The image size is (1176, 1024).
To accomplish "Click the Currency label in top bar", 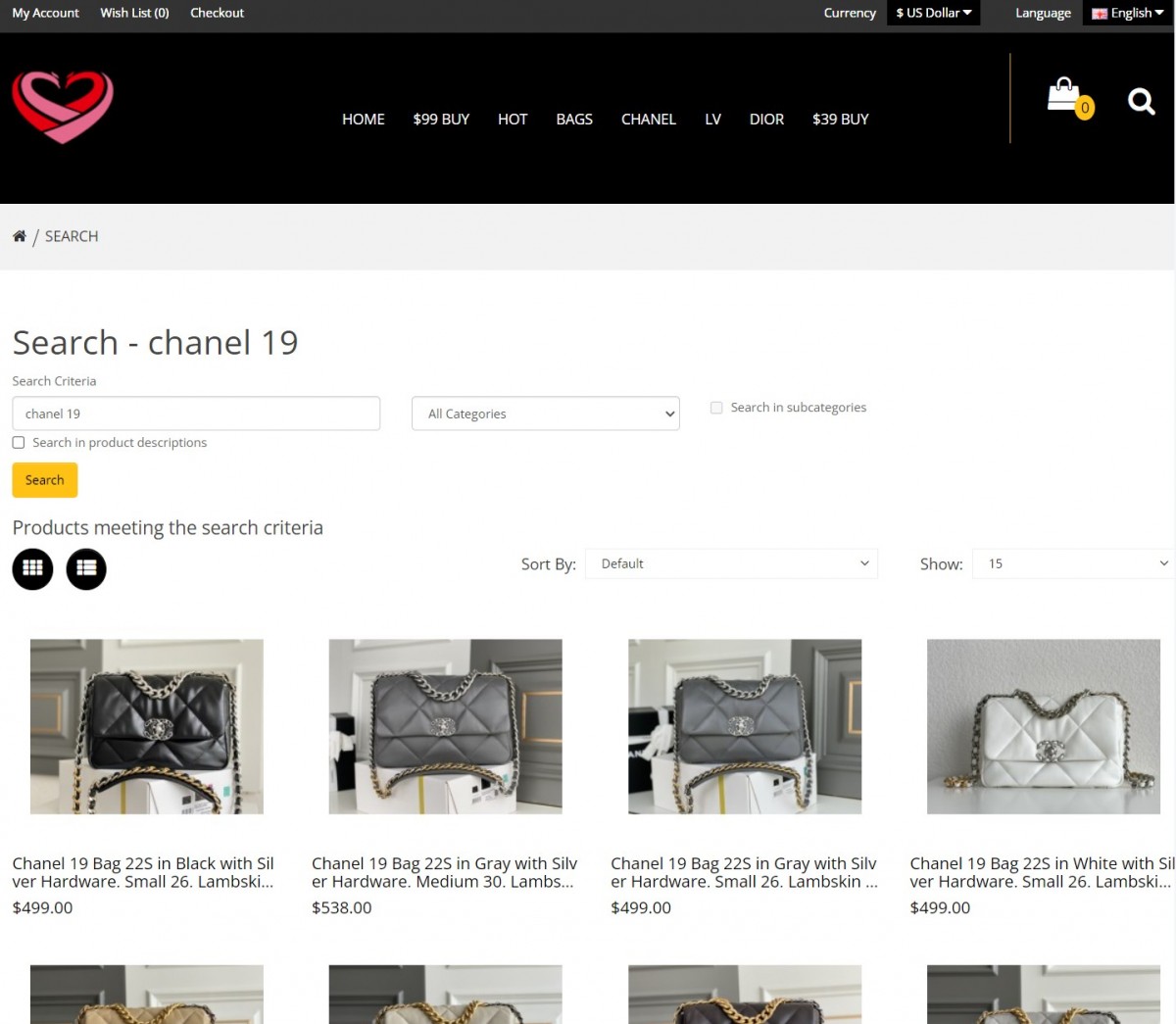I will [850, 13].
